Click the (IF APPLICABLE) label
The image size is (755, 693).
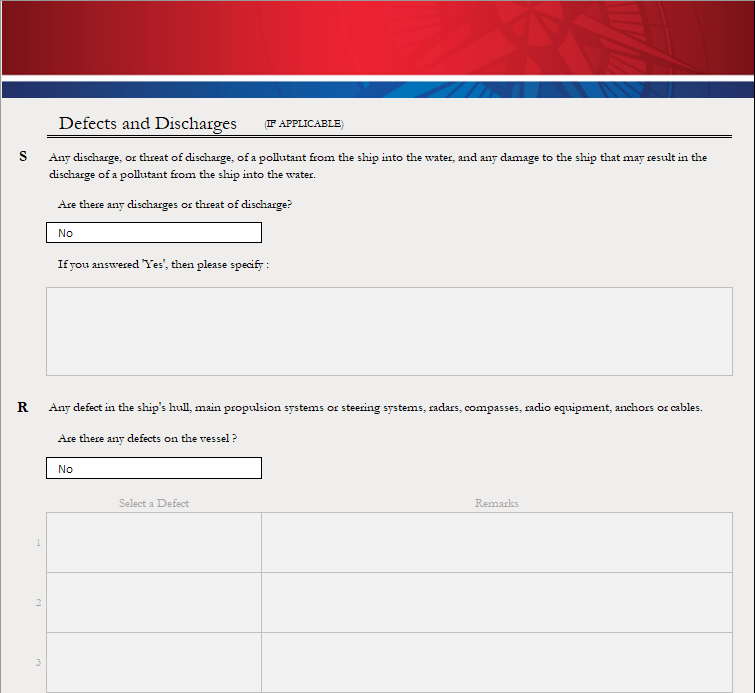coord(303,124)
